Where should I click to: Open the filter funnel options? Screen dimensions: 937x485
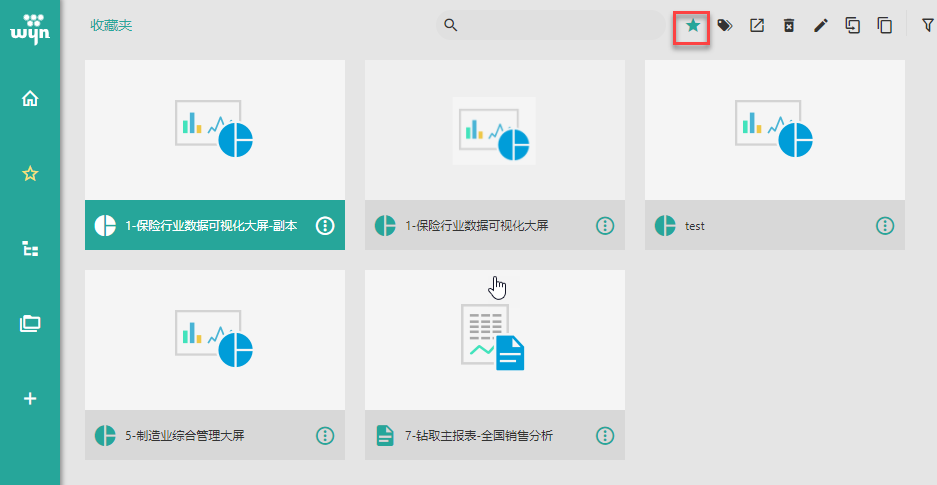(x=927, y=26)
